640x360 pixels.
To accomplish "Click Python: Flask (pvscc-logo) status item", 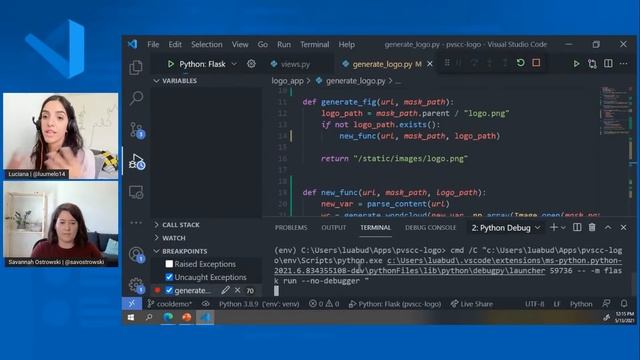I will [x=395, y=304].
